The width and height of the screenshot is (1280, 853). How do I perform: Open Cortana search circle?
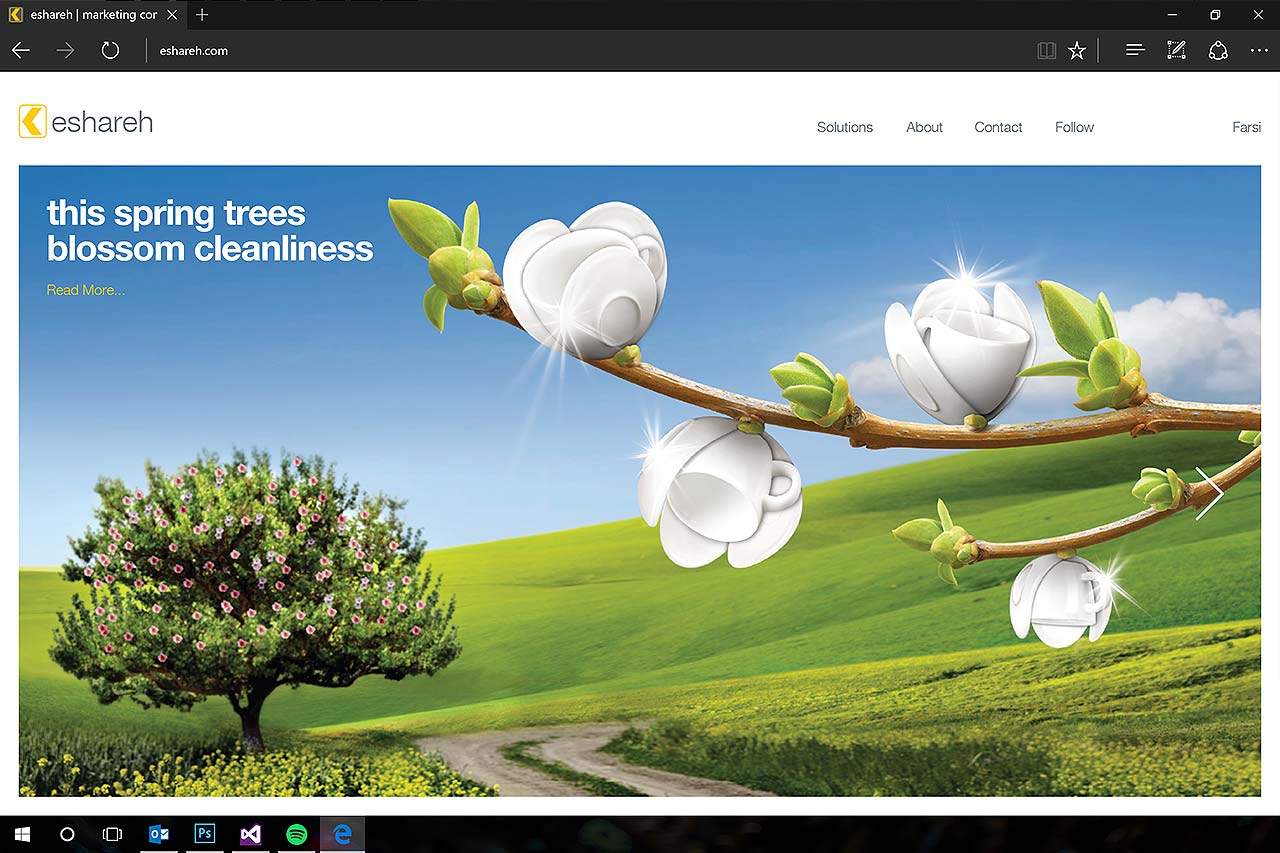(x=67, y=834)
